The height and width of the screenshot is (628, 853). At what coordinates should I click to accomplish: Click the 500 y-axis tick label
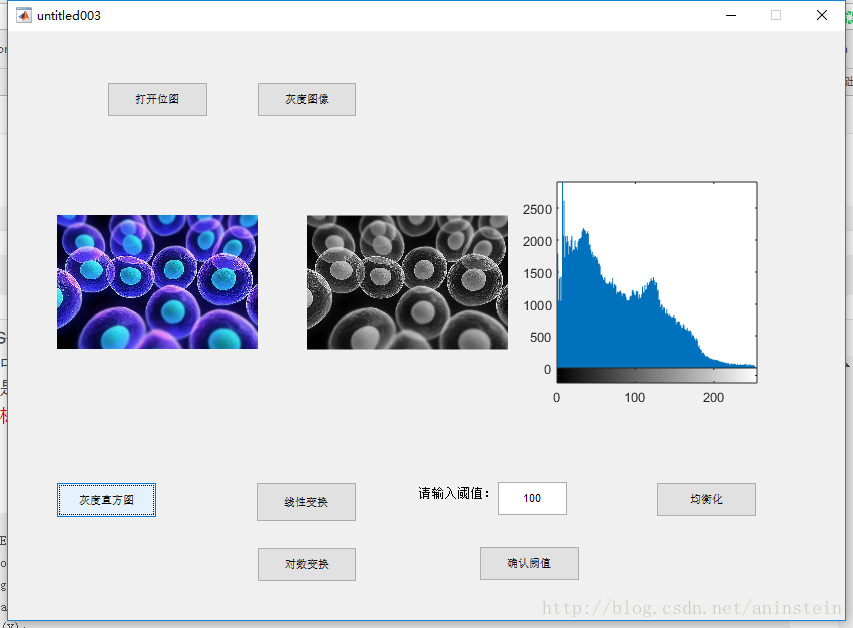pyautogui.click(x=540, y=338)
